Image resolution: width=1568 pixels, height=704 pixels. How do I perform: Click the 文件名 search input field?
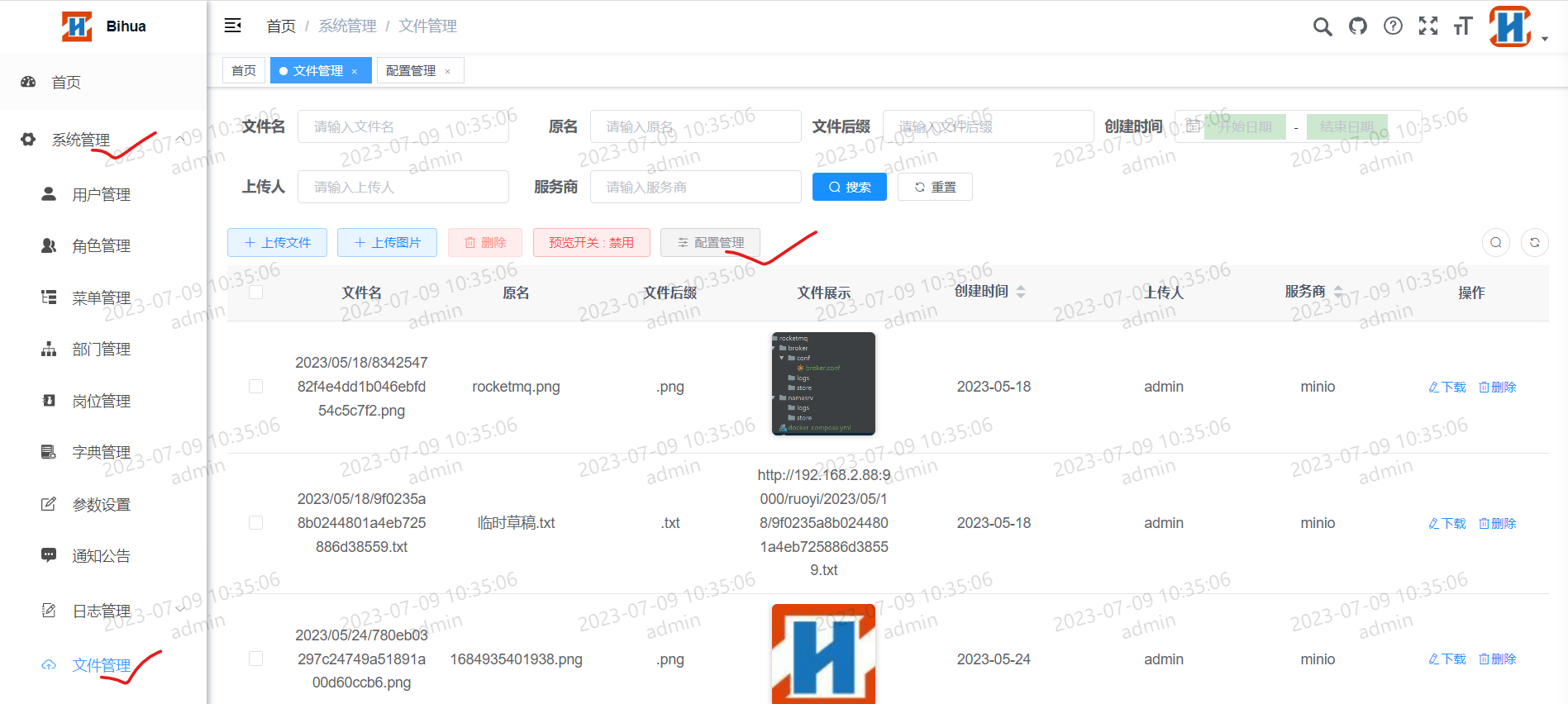(x=403, y=127)
